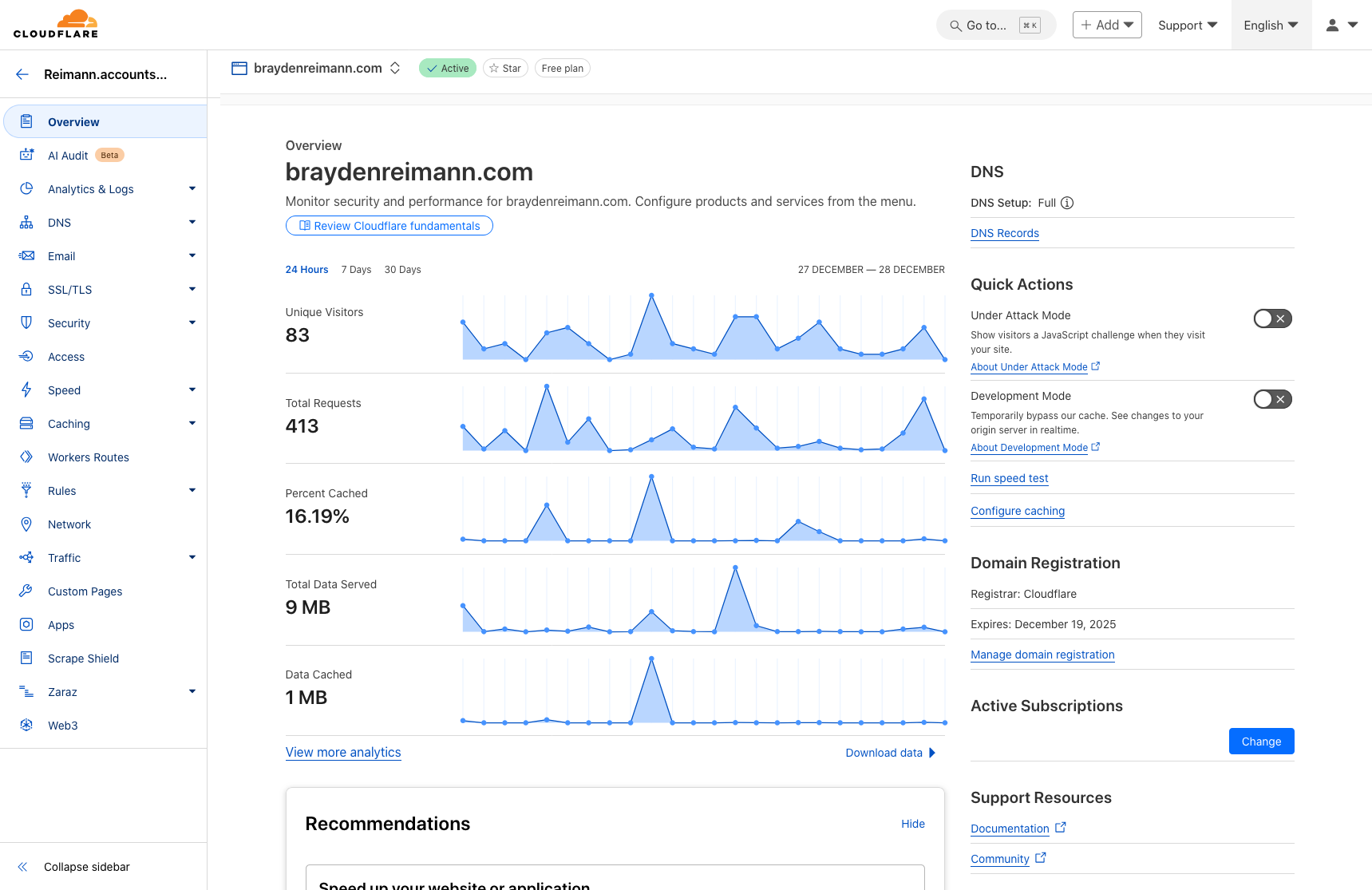Open the Add dropdown menu

pos(1106,25)
